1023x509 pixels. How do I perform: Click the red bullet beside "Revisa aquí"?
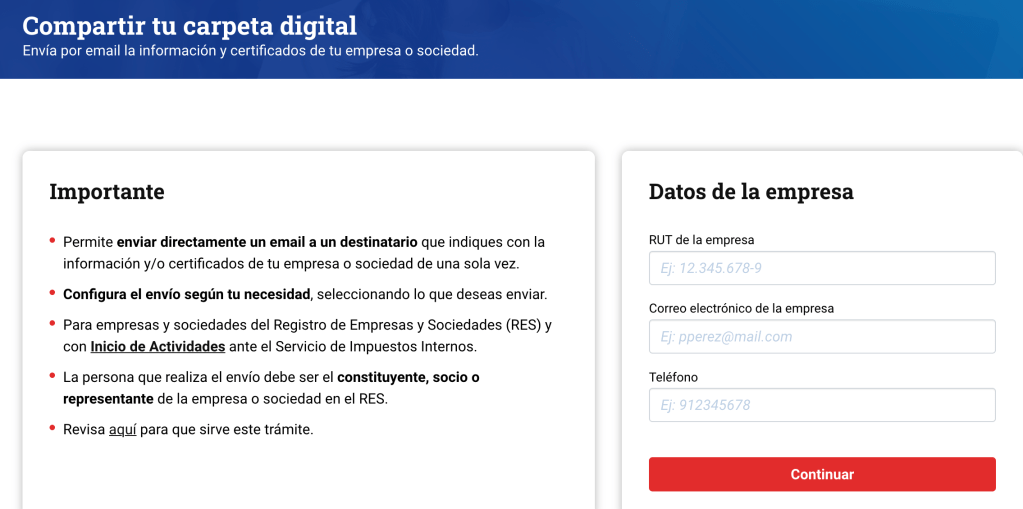(x=52, y=429)
